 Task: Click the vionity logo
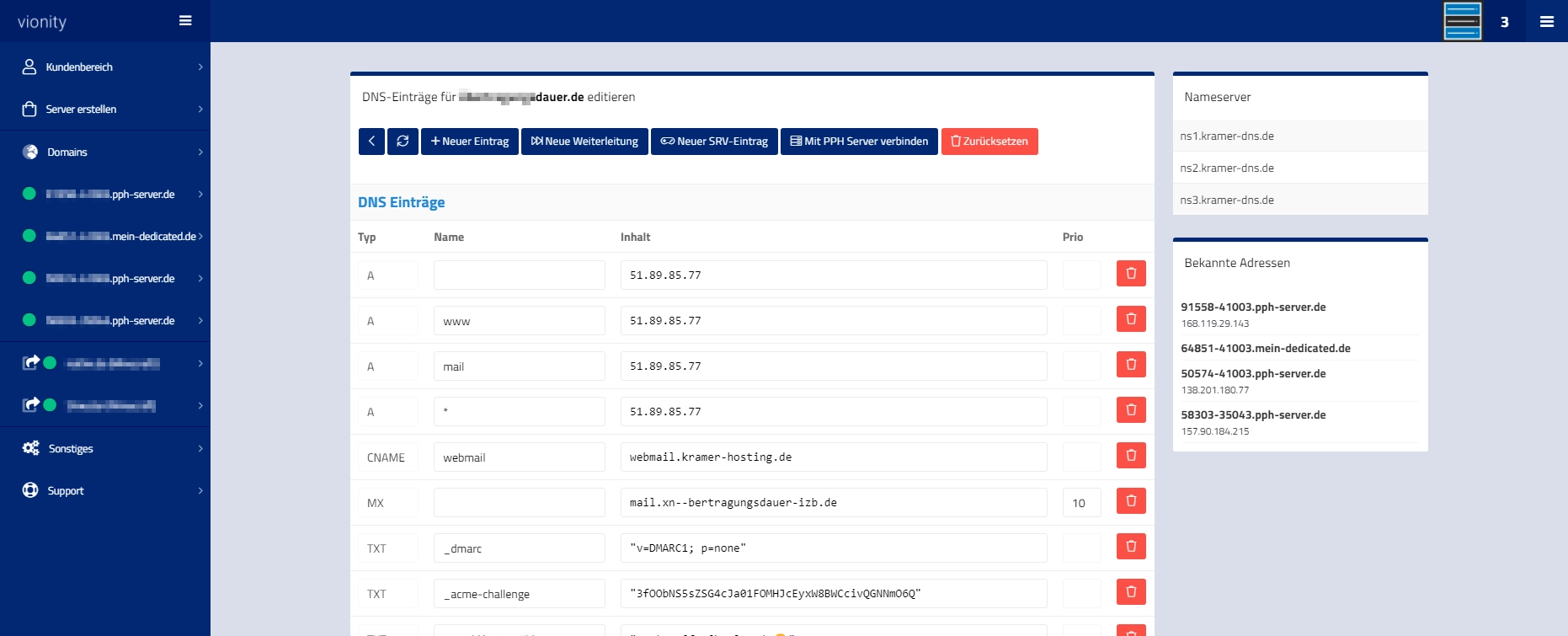[42, 22]
